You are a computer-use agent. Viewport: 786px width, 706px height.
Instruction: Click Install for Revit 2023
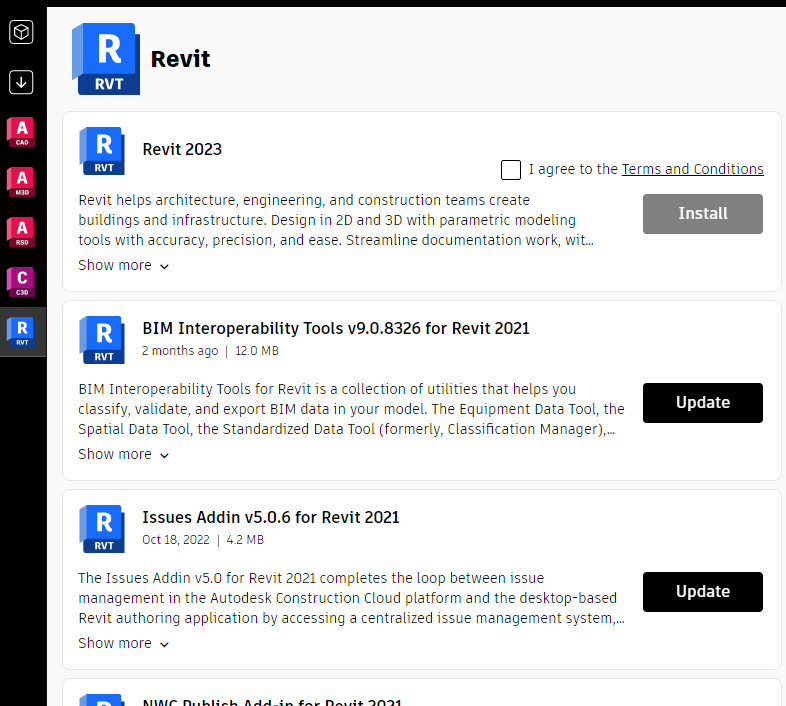tap(702, 214)
